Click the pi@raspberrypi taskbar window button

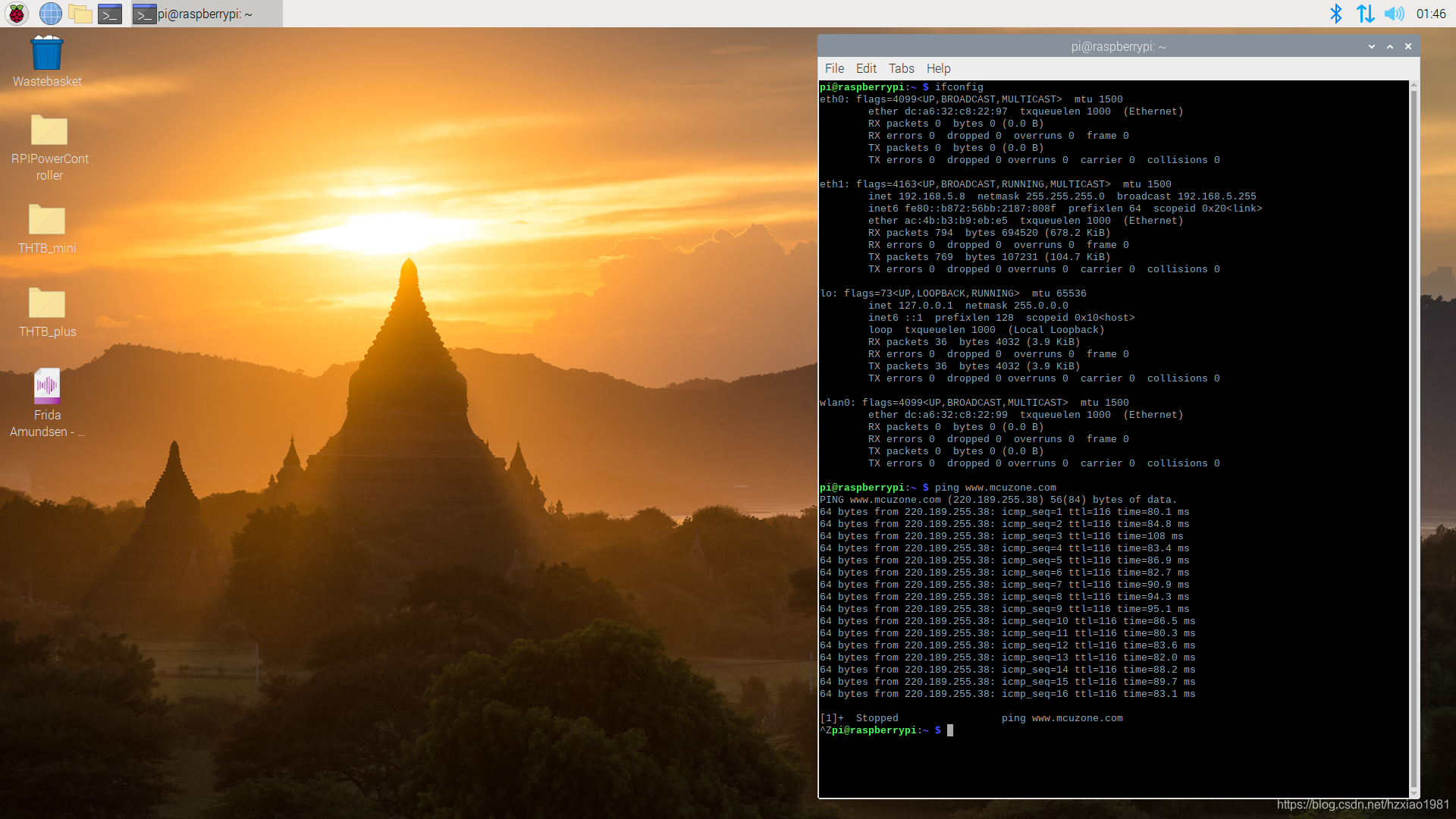(206, 14)
